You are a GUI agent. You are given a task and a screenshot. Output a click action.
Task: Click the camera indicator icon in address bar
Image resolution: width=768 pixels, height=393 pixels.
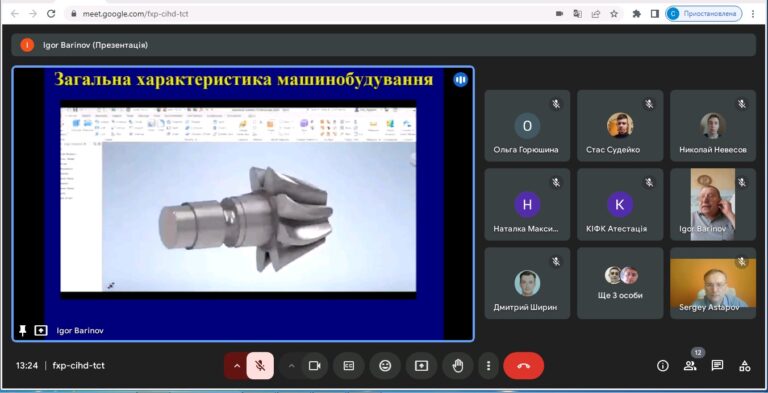(559, 14)
